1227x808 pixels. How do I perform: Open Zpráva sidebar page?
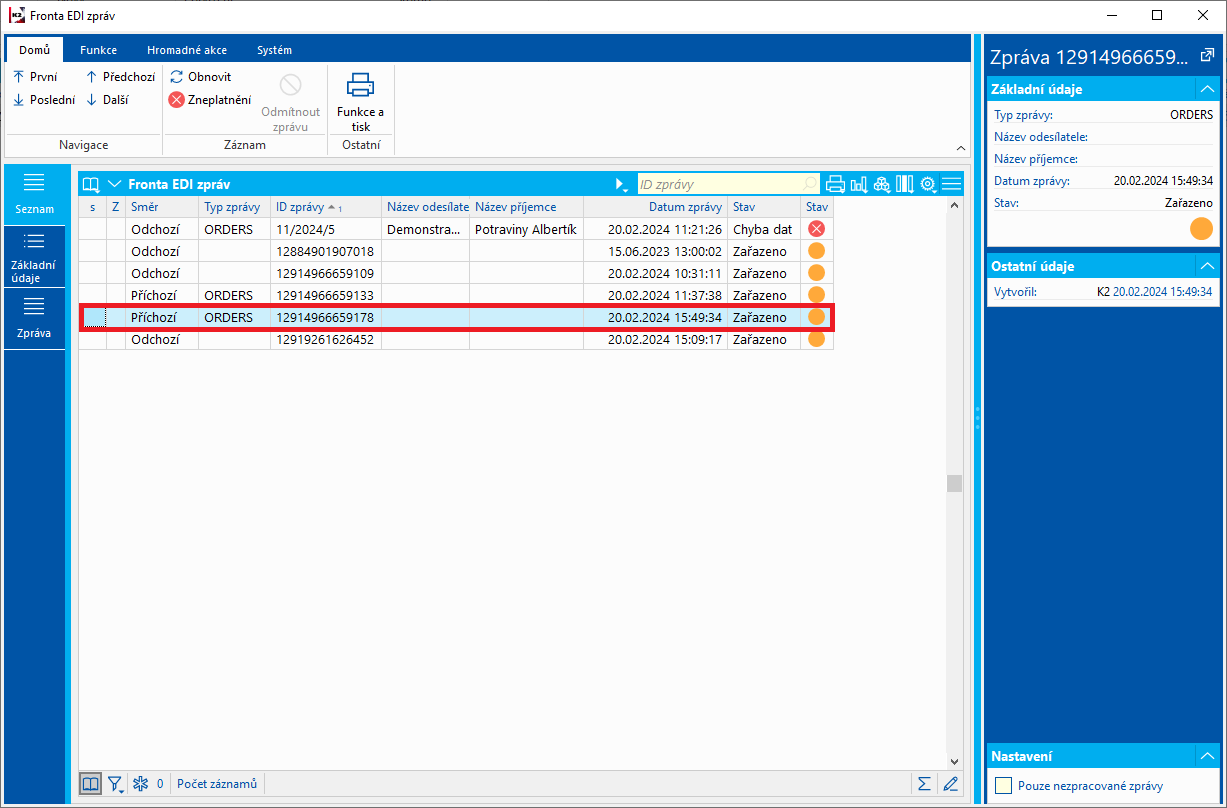tap(34, 318)
